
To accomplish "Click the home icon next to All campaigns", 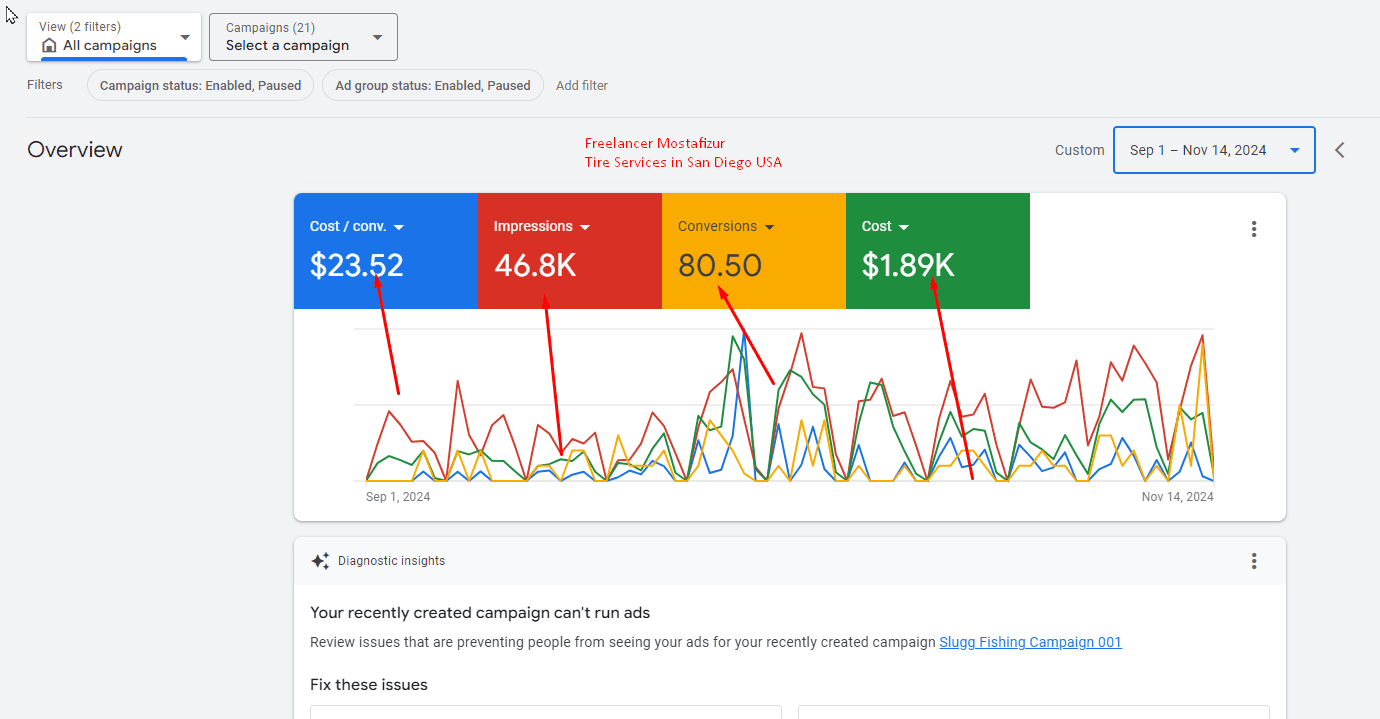I will (x=49, y=46).
